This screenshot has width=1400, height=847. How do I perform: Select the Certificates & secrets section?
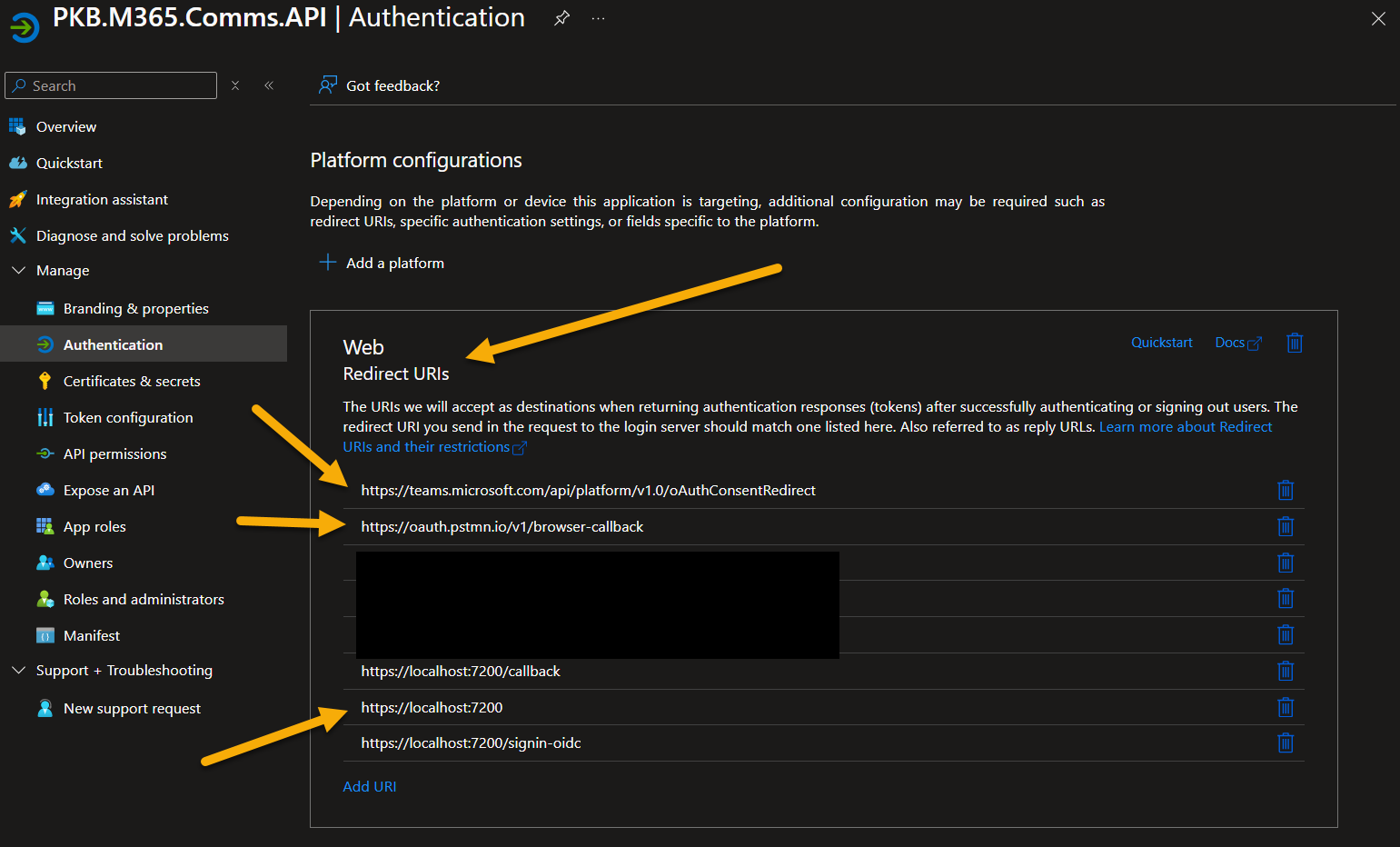132,381
